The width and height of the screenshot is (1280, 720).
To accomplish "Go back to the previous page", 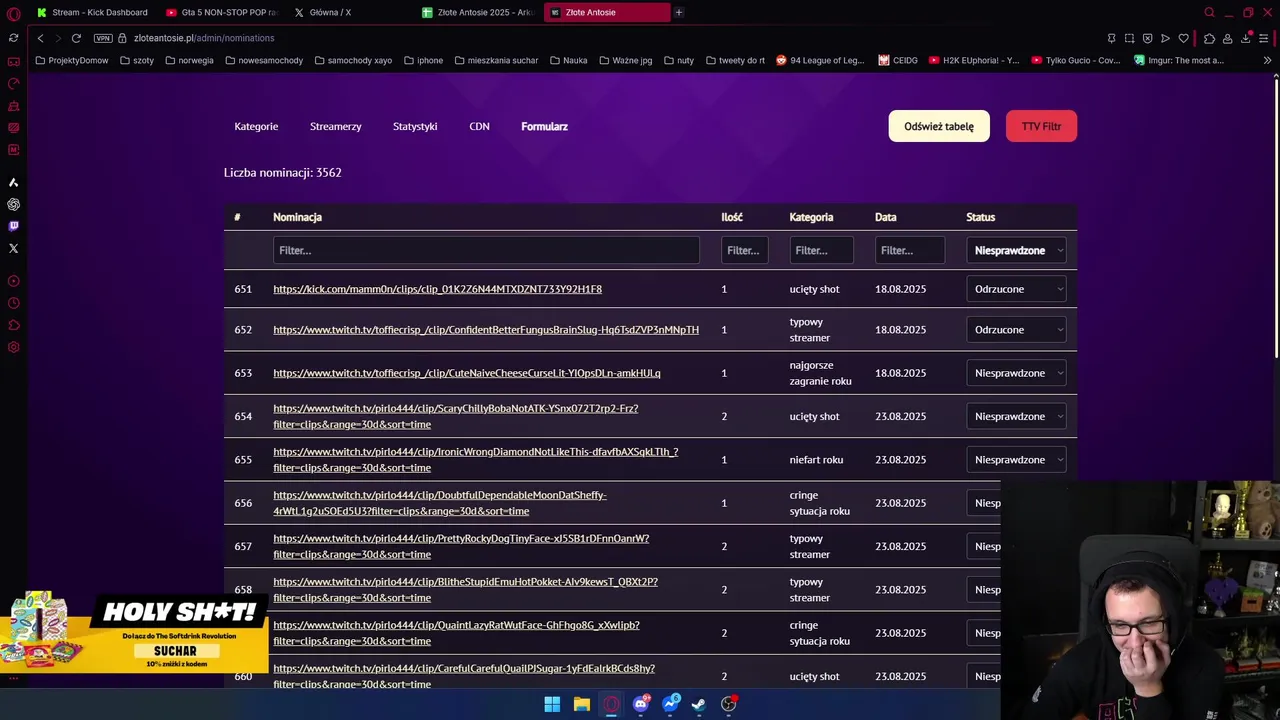I will pyautogui.click(x=40, y=38).
